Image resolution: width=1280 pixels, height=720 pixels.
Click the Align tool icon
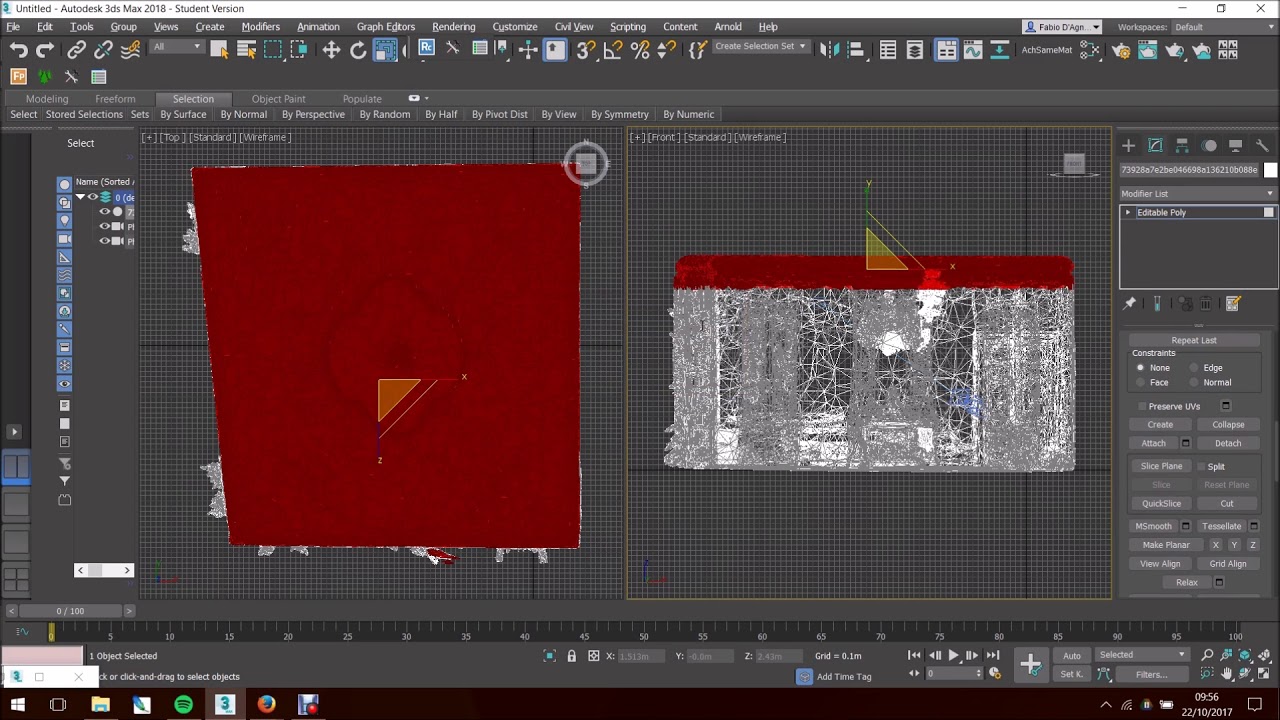[x=856, y=50]
